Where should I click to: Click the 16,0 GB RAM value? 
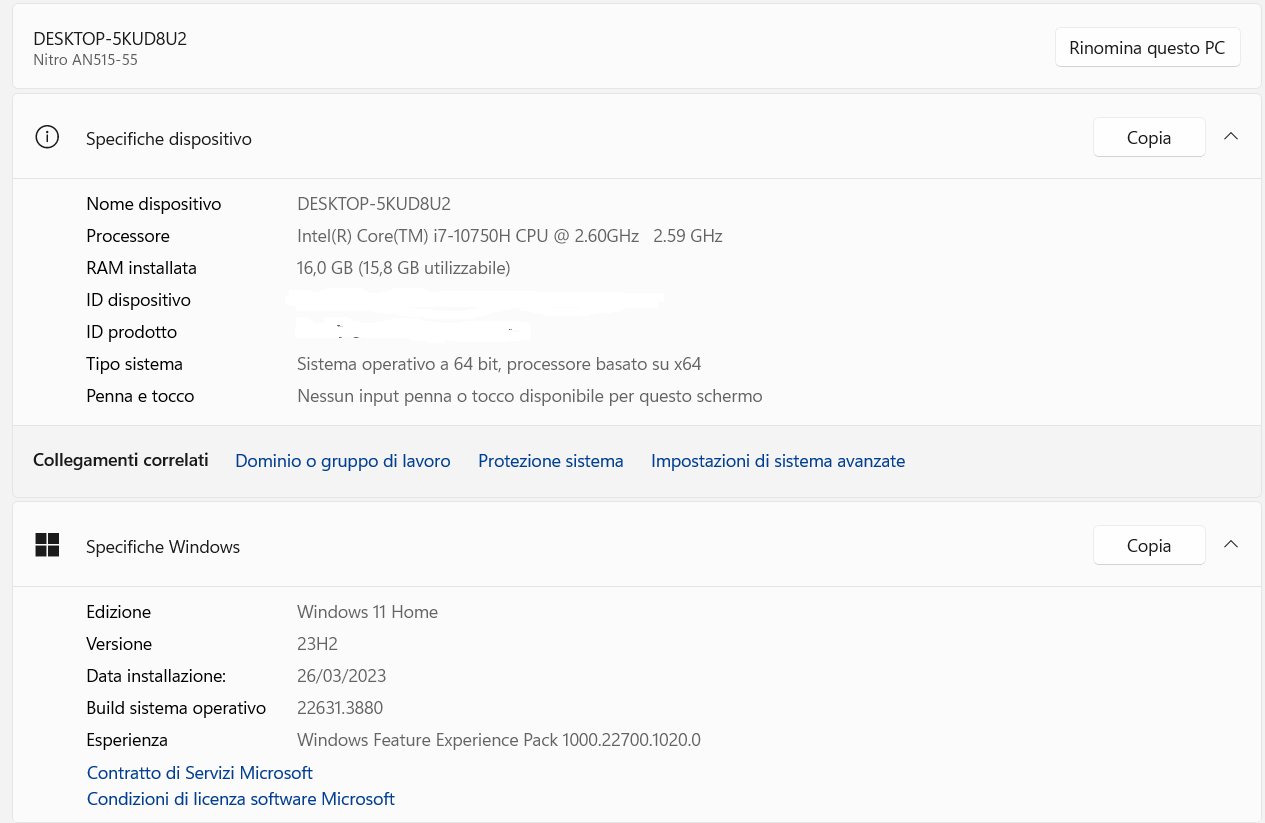404,268
